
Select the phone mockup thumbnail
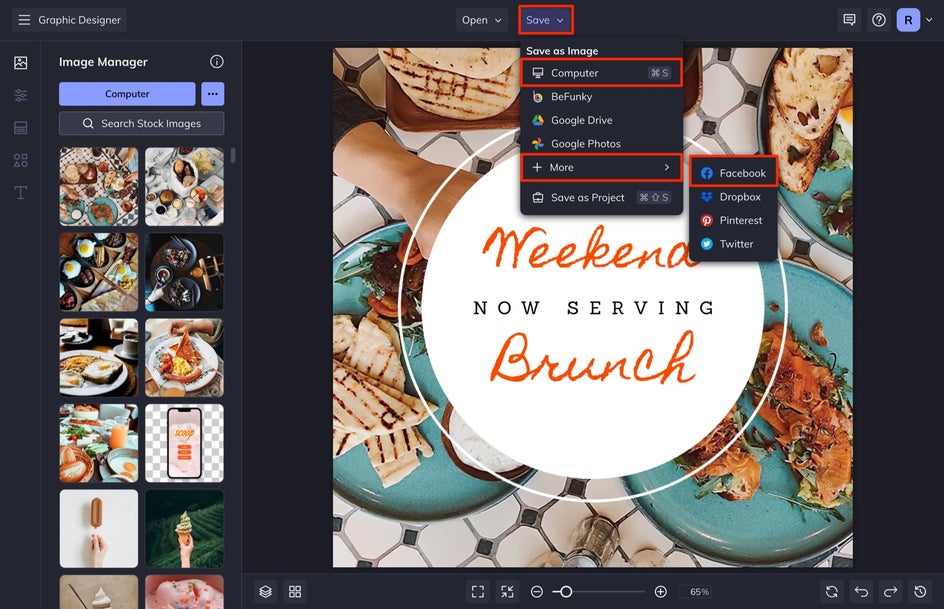pos(184,443)
